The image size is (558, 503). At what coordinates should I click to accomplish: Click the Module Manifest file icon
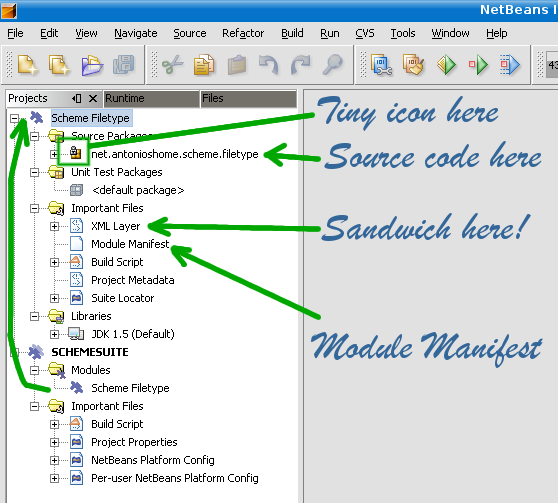[x=76, y=244]
